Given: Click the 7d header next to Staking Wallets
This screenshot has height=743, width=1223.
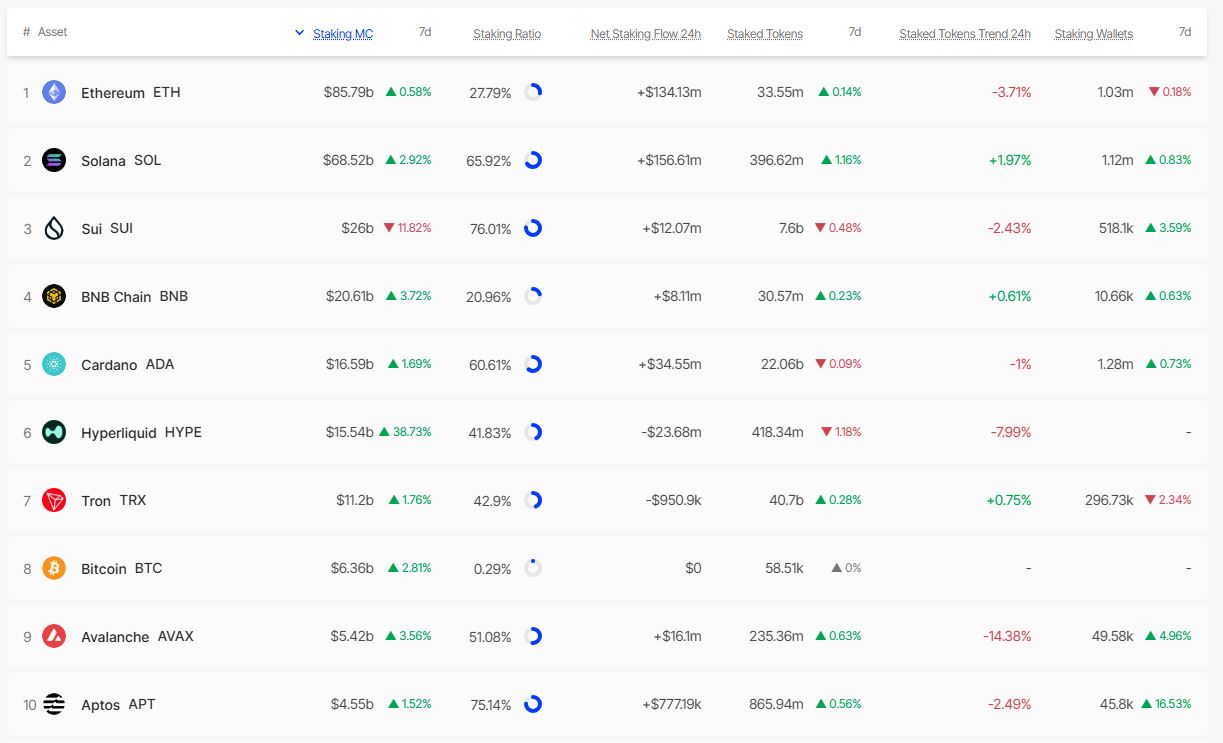Looking at the screenshot, I should pos(1185,32).
